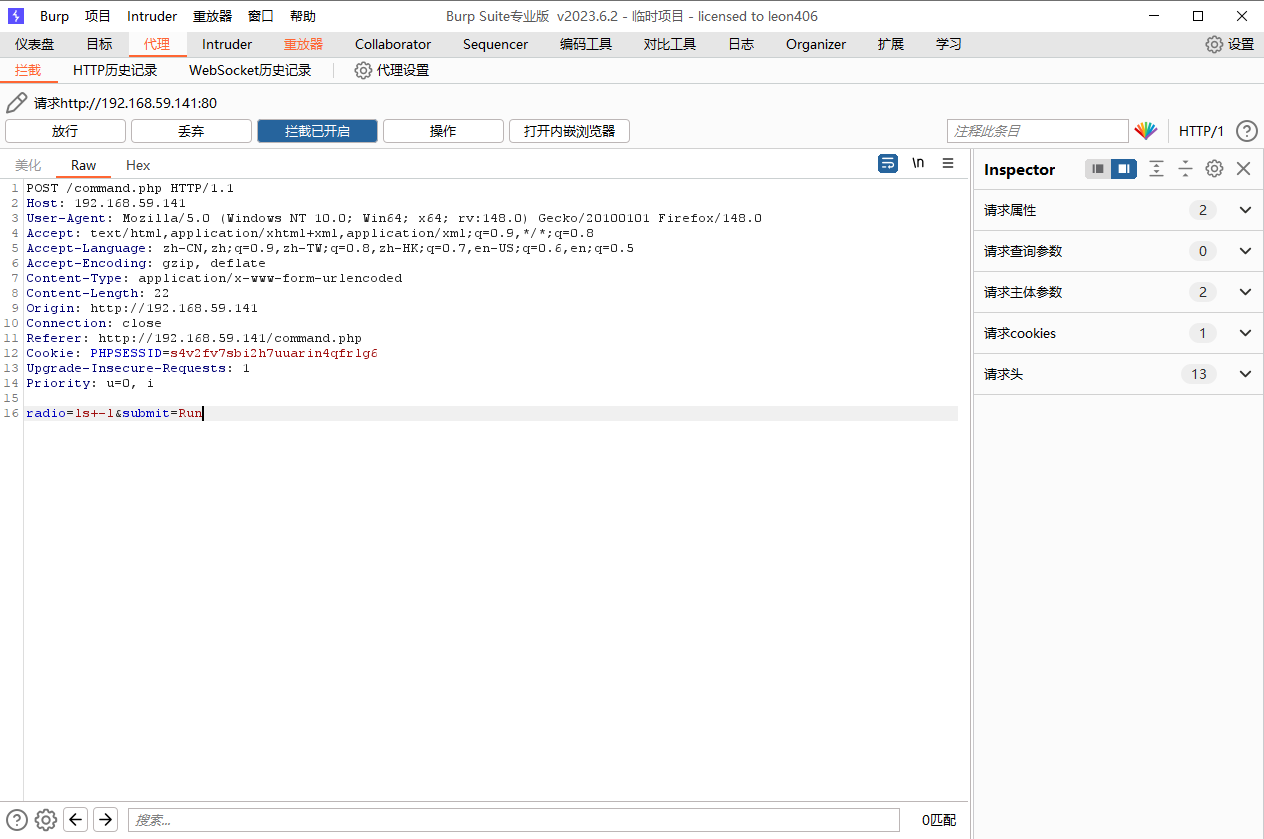Go to previous search match arrow
This screenshot has height=839, width=1264.
tap(76, 820)
